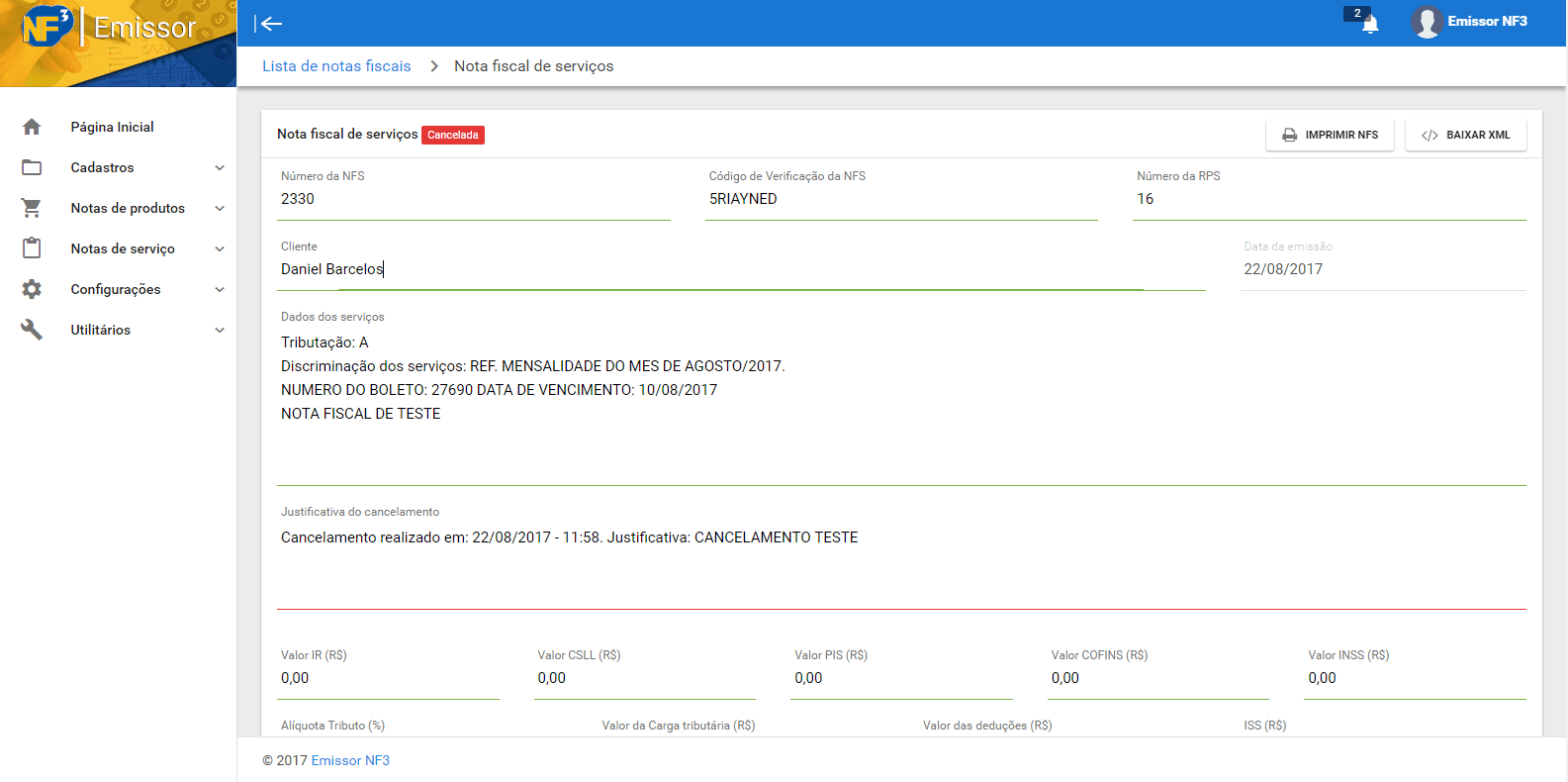1568x782 pixels.
Task: Expand the Configurações chevron
Action: 220,289
